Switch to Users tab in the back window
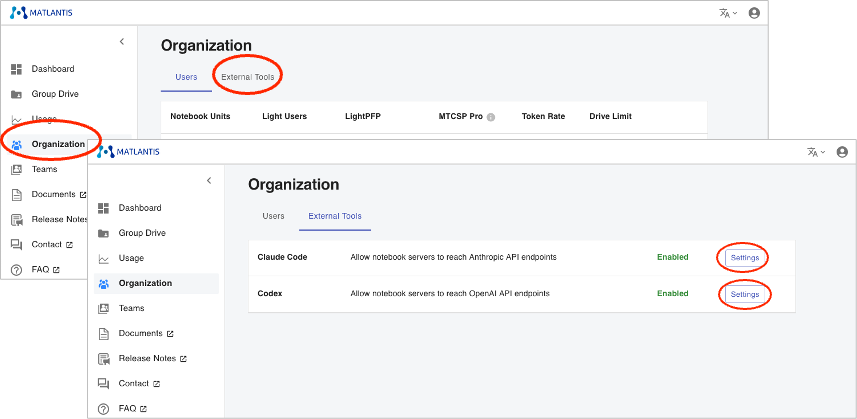This screenshot has height=419, width=857. (x=186, y=77)
